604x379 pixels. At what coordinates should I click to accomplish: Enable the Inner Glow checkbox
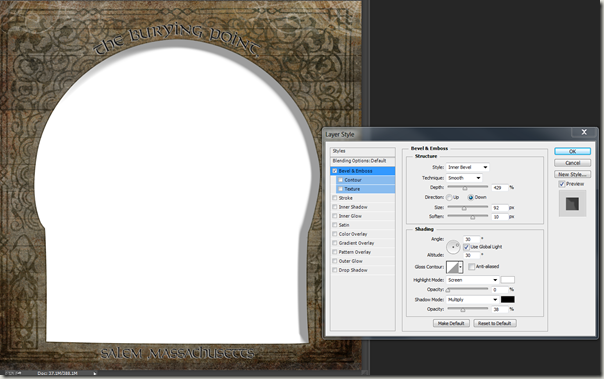(x=334, y=216)
